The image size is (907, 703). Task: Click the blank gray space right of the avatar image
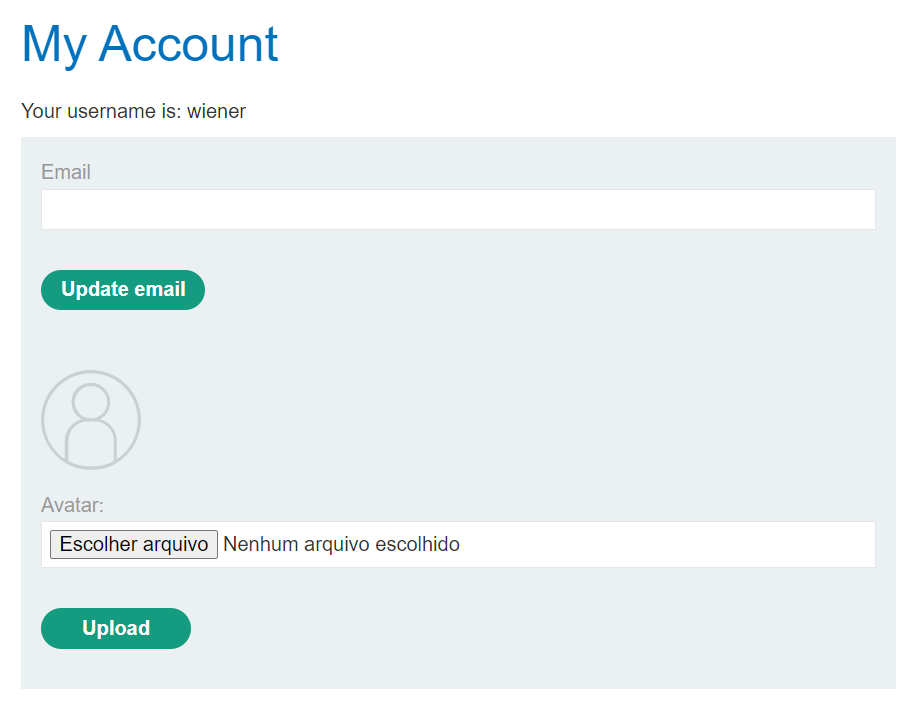[x=500, y=420]
